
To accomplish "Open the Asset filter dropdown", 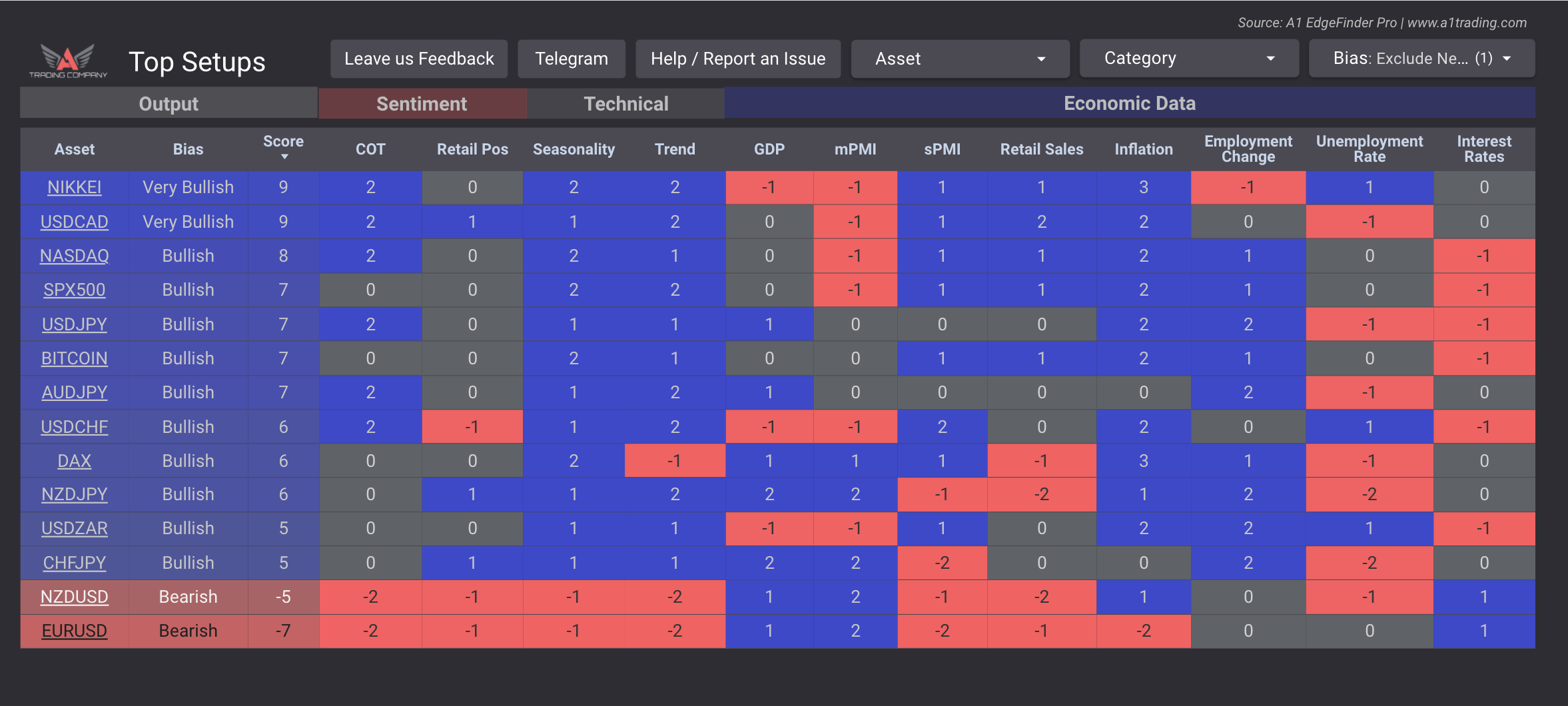I will click(x=960, y=59).
